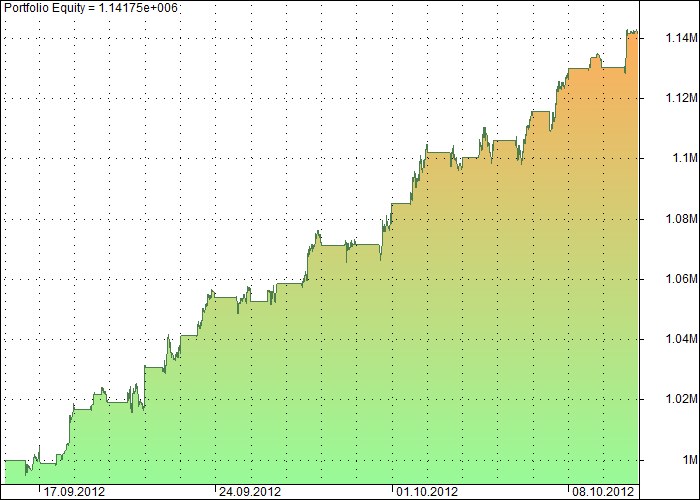Image resolution: width=700 pixels, height=500 pixels.
Task: Click the 1.04M y-axis label
Action: (669, 339)
